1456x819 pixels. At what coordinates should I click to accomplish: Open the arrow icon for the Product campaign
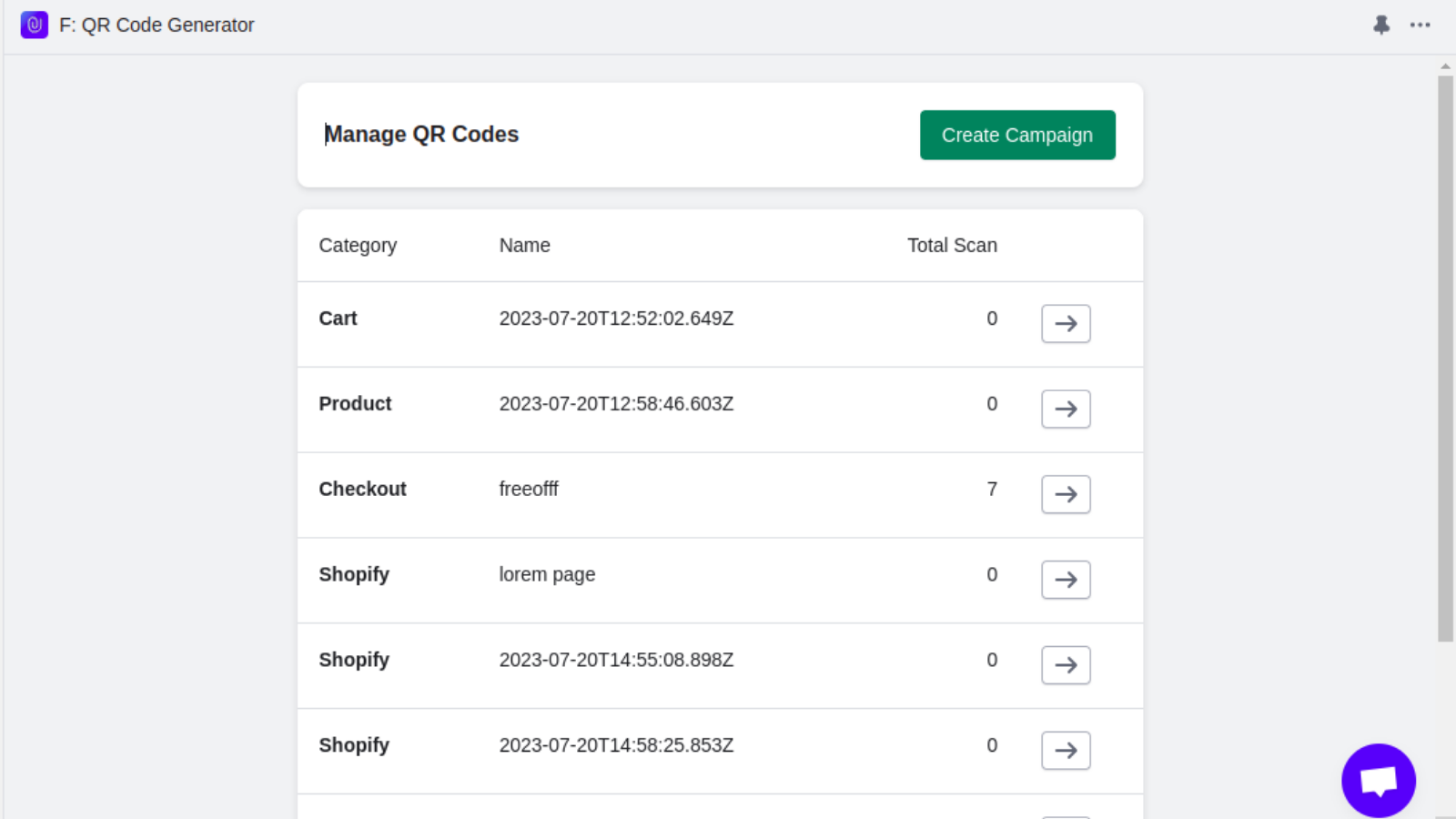1066,409
